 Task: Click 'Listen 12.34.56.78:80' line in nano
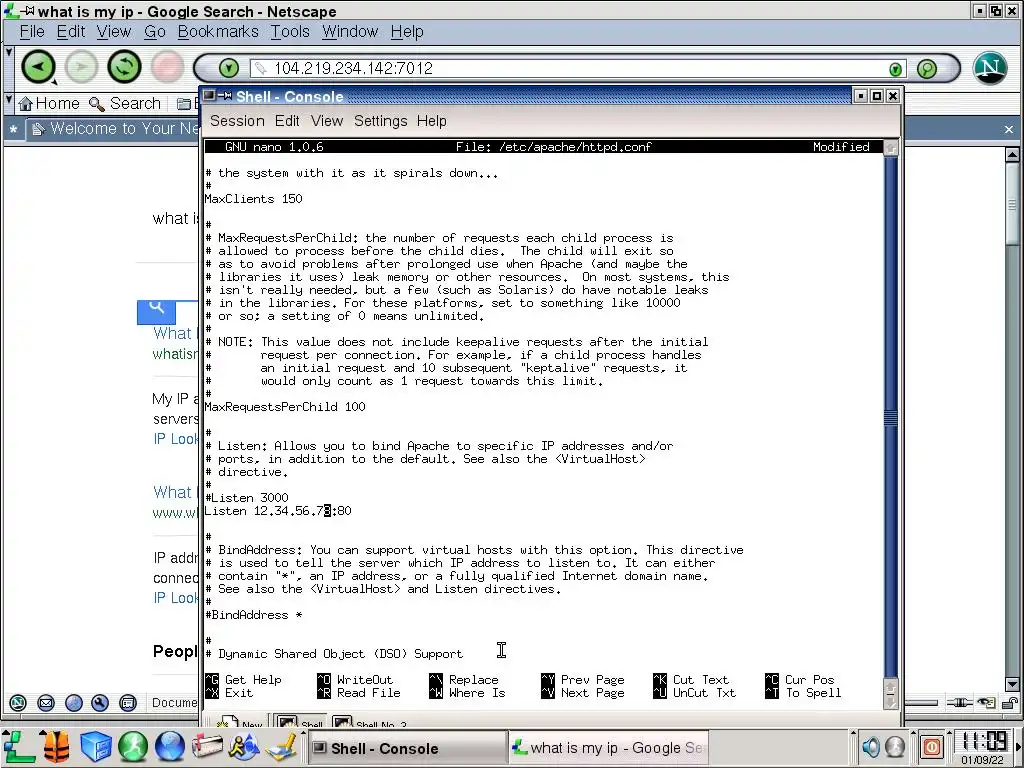(278, 511)
